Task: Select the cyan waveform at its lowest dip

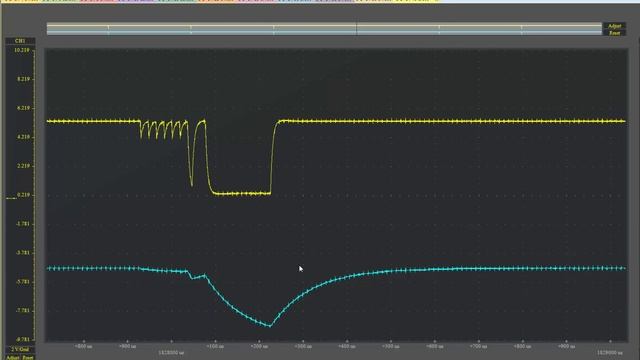Action: tap(269, 325)
